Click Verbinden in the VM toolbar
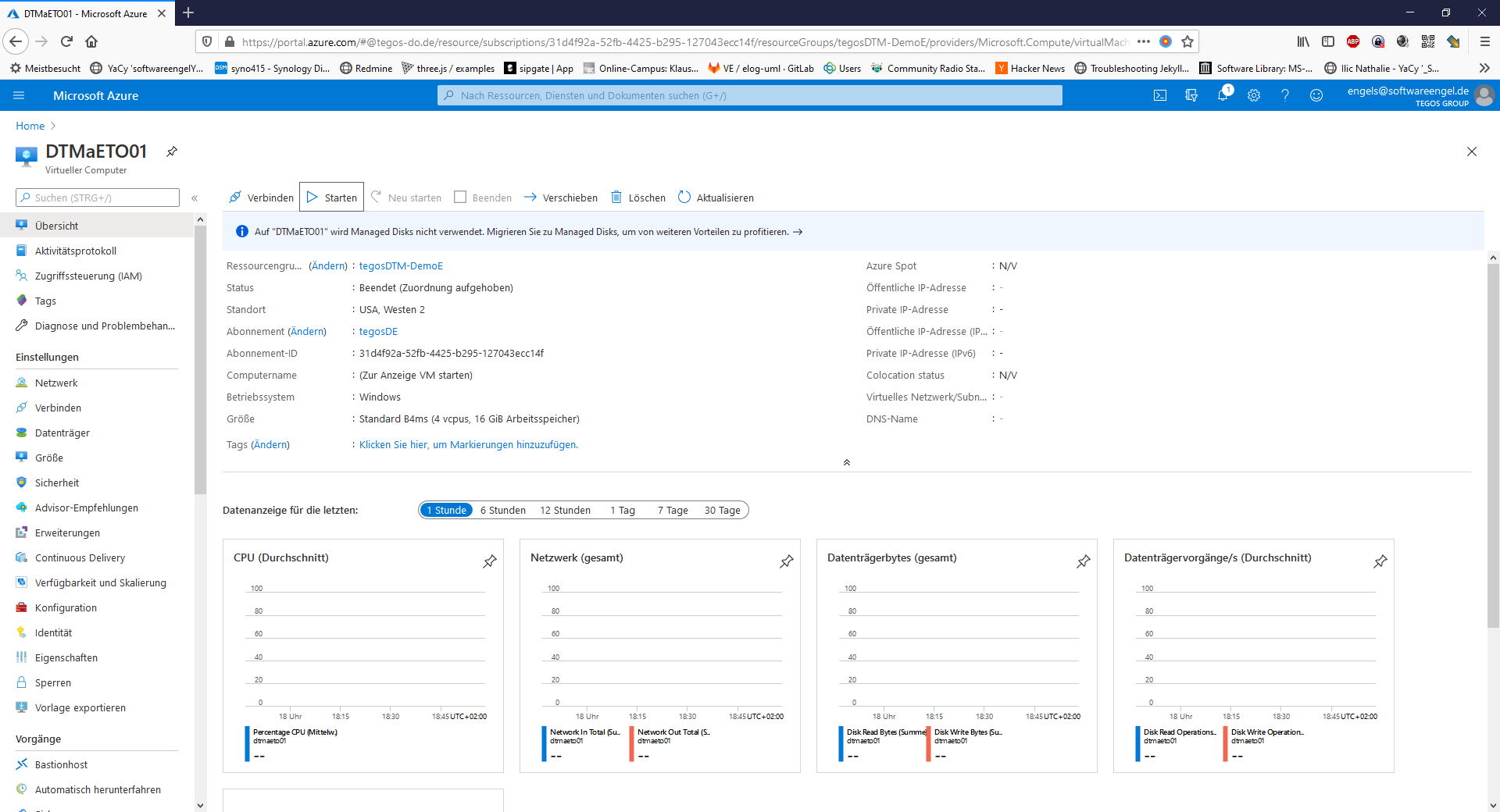Image resolution: width=1500 pixels, height=812 pixels. (262, 198)
